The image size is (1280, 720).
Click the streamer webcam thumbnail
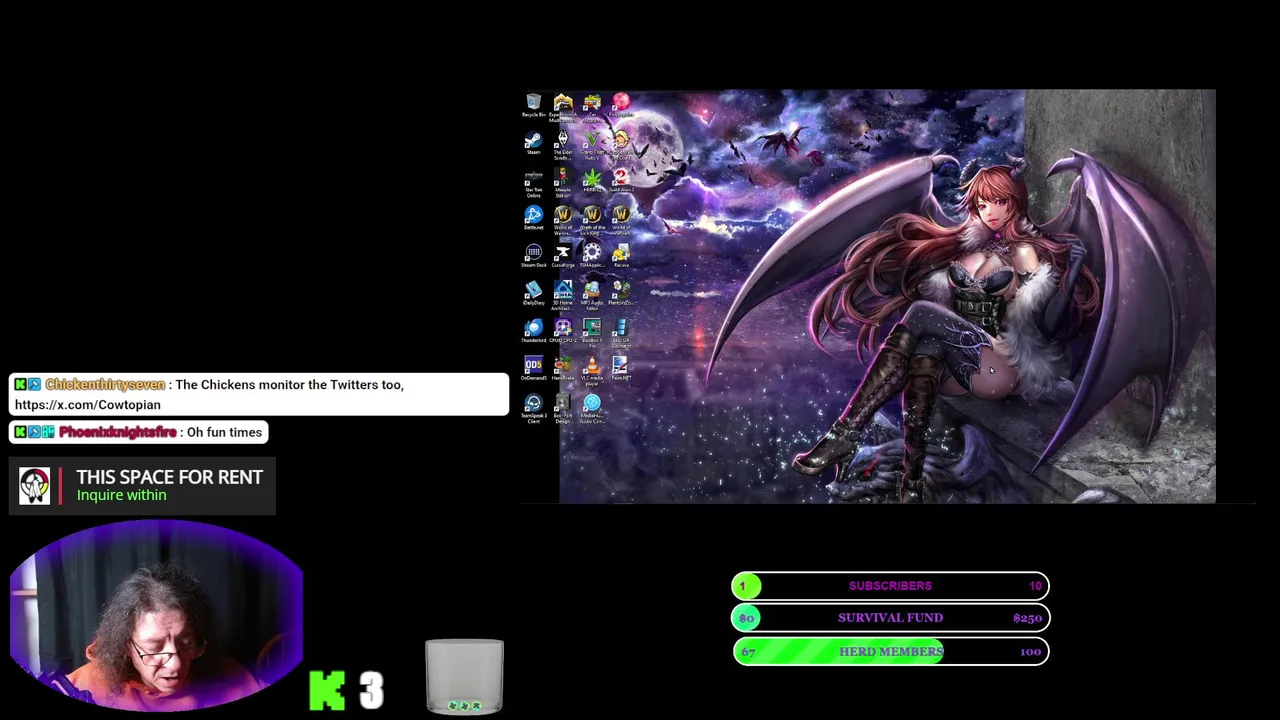click(156, 617)
